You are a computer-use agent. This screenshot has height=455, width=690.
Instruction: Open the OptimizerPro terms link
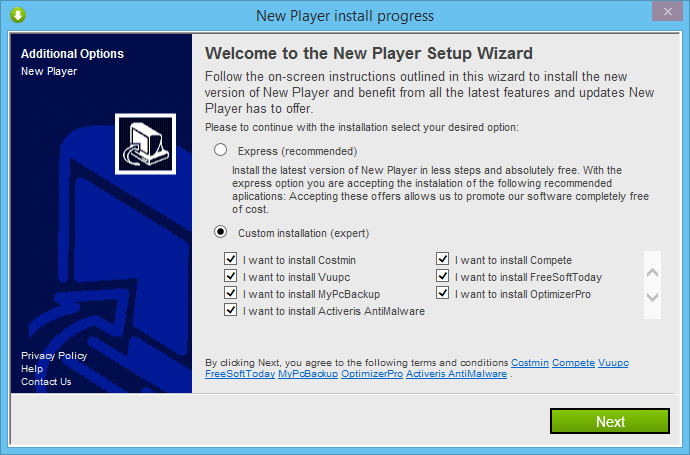coord(372,374)
